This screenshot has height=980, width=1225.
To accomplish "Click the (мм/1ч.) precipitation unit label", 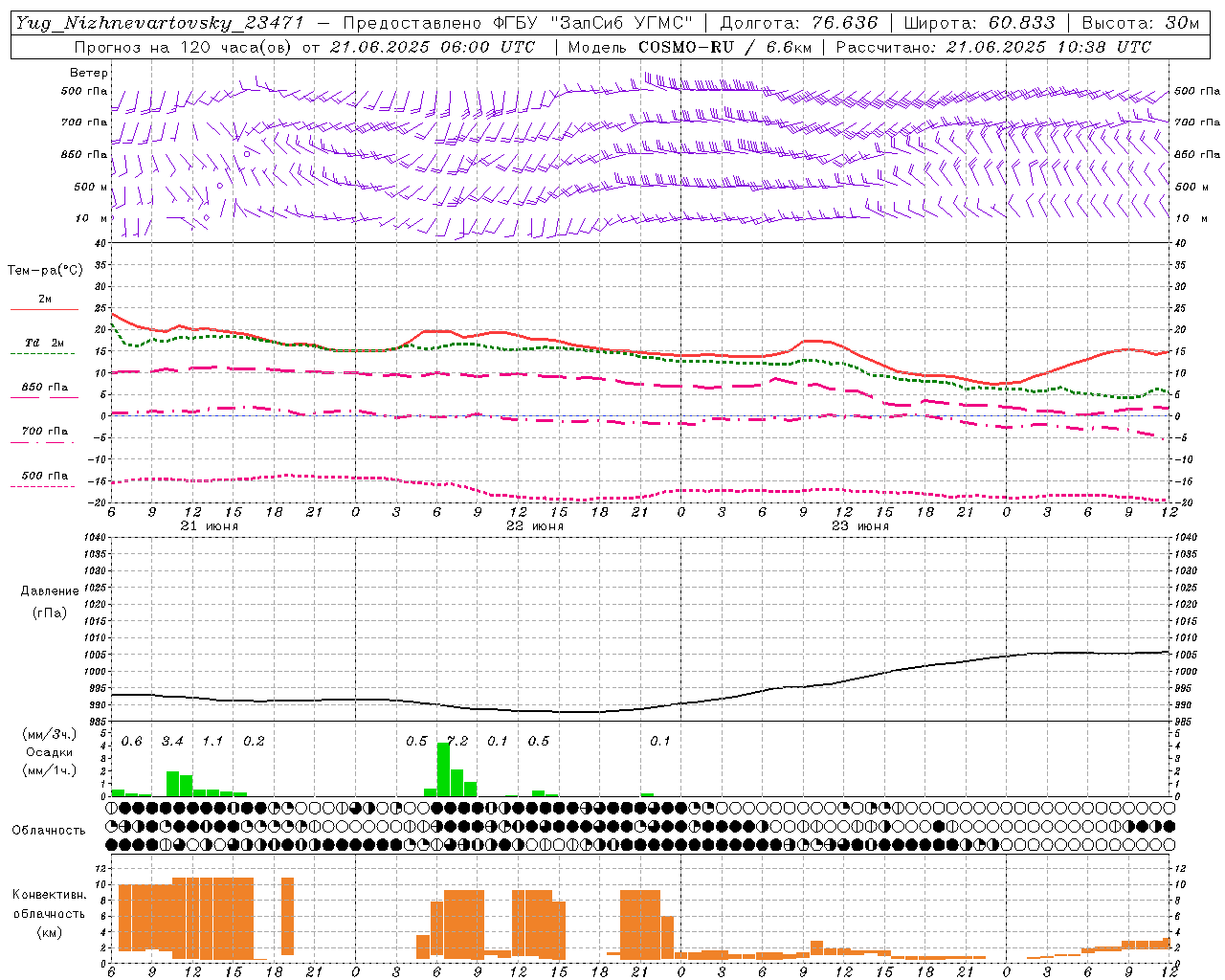I will [49, 770].
